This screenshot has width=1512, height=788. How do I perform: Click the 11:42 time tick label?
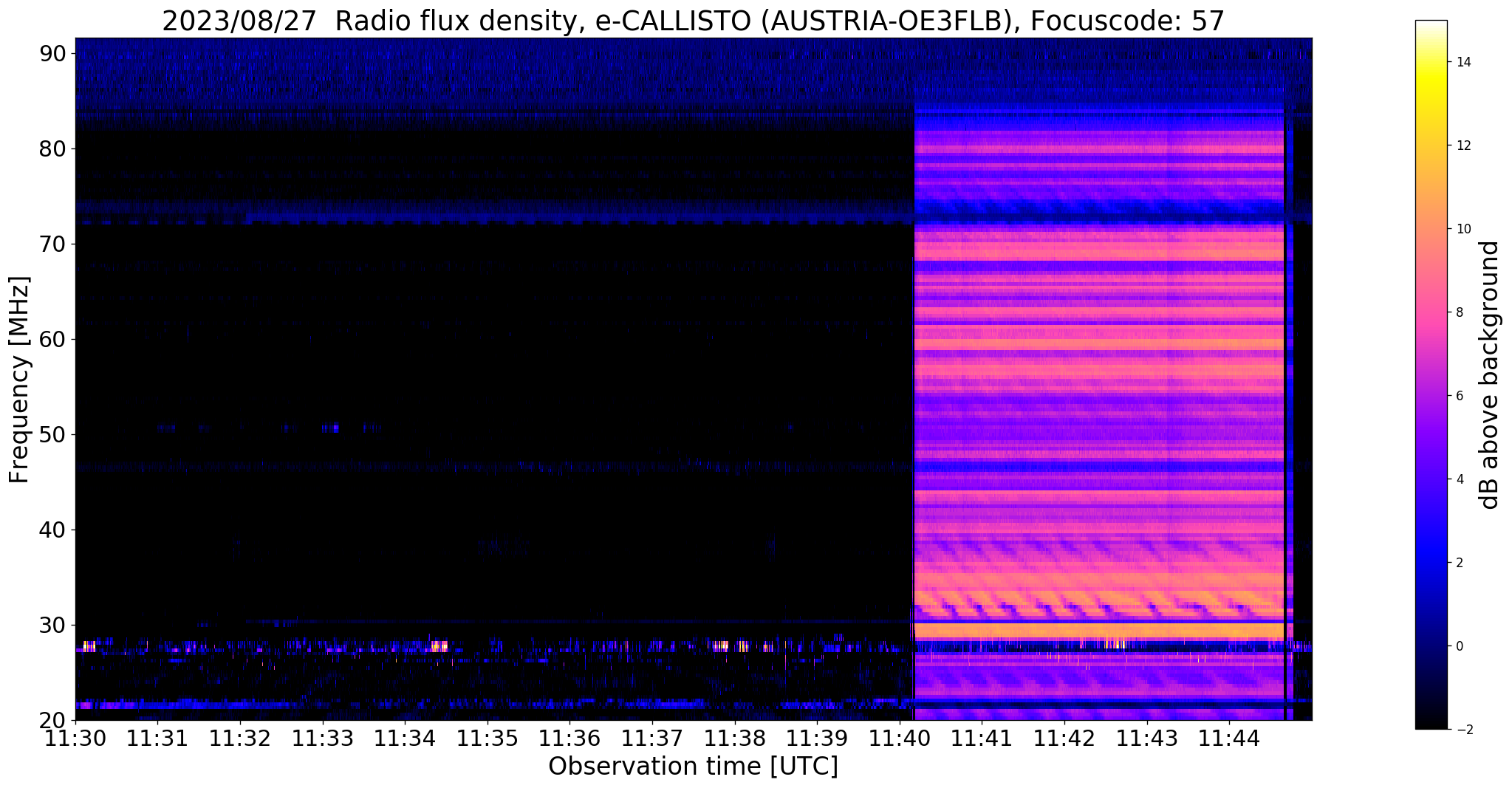click(1064, 738)
